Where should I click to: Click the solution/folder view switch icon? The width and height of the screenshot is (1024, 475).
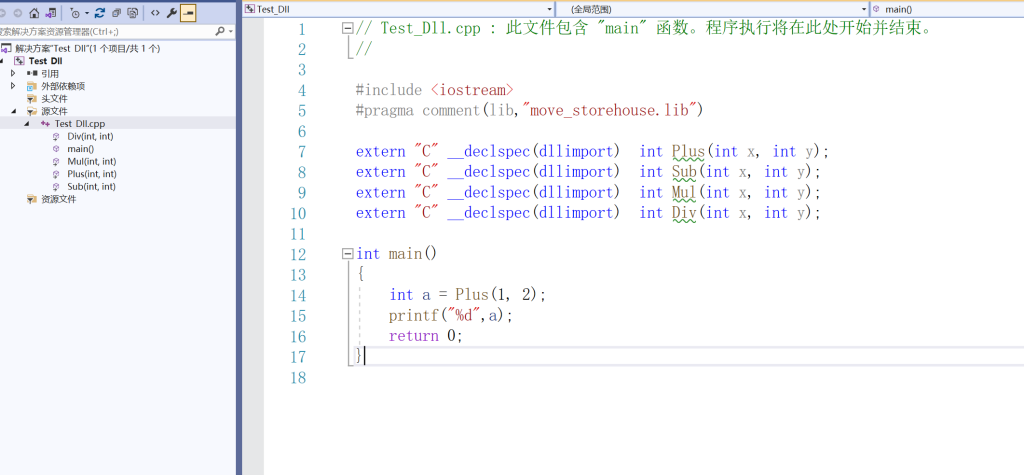[x=51, y=13]
